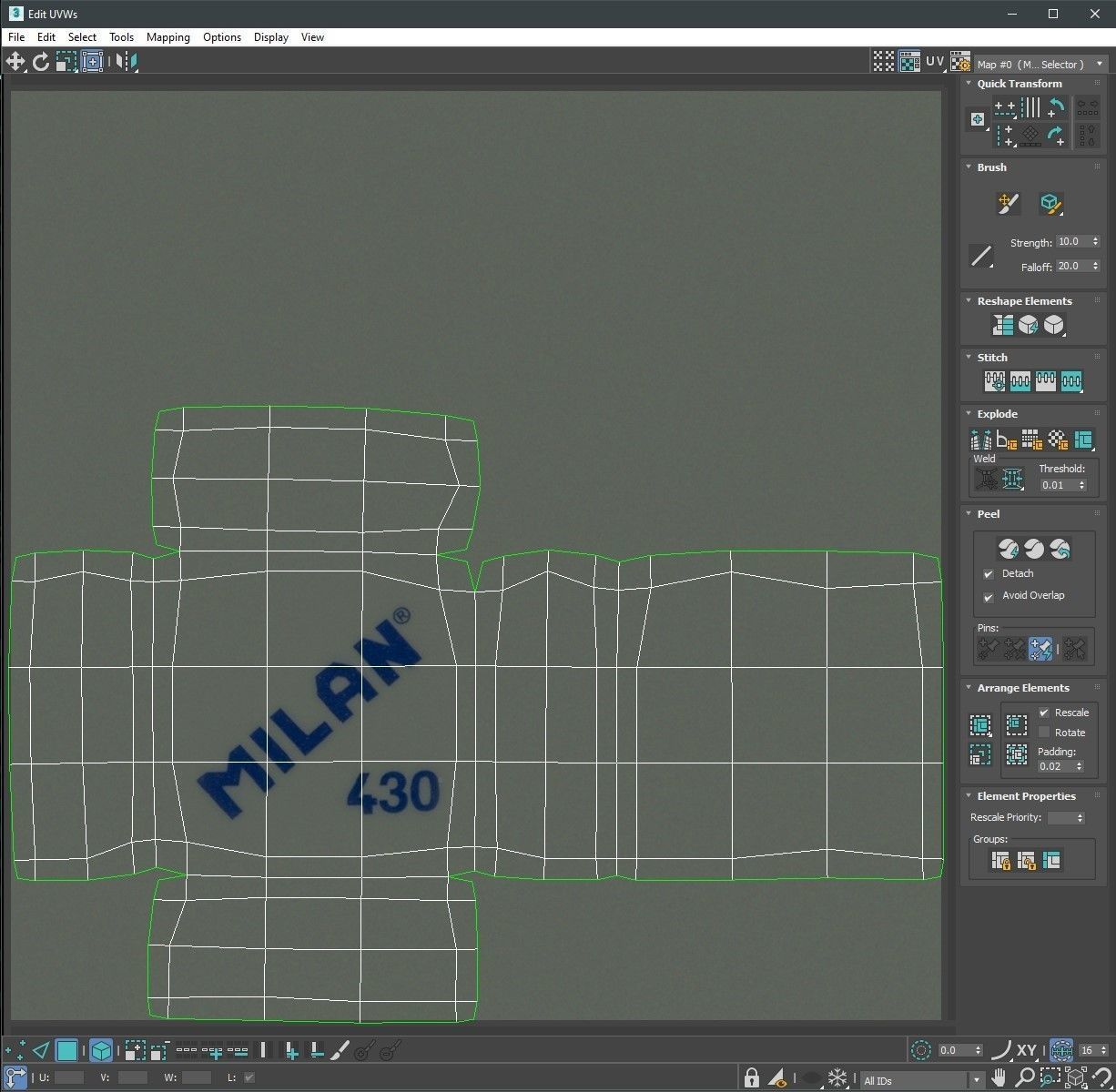Toggle Select By Element UV cube icon

(101, 1051)
